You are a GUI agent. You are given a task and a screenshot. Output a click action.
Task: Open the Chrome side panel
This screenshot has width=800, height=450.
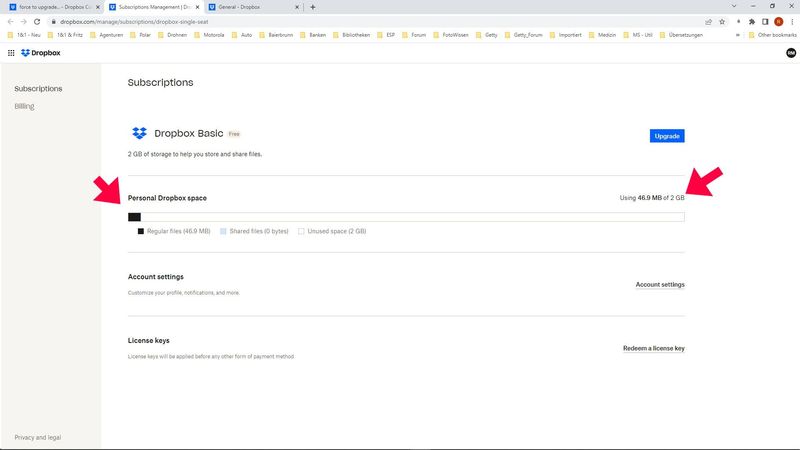[765, 22]
